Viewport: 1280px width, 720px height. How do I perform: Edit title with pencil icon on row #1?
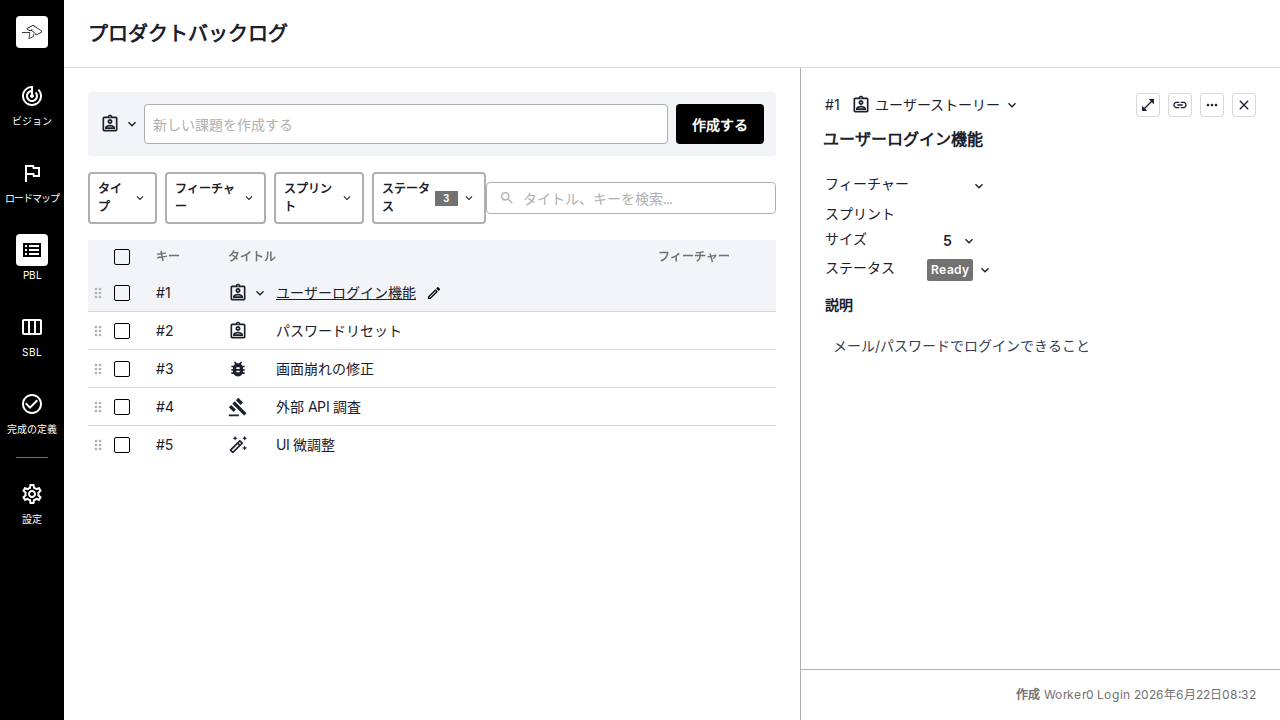pyautogui.click(x=434, y=293)
